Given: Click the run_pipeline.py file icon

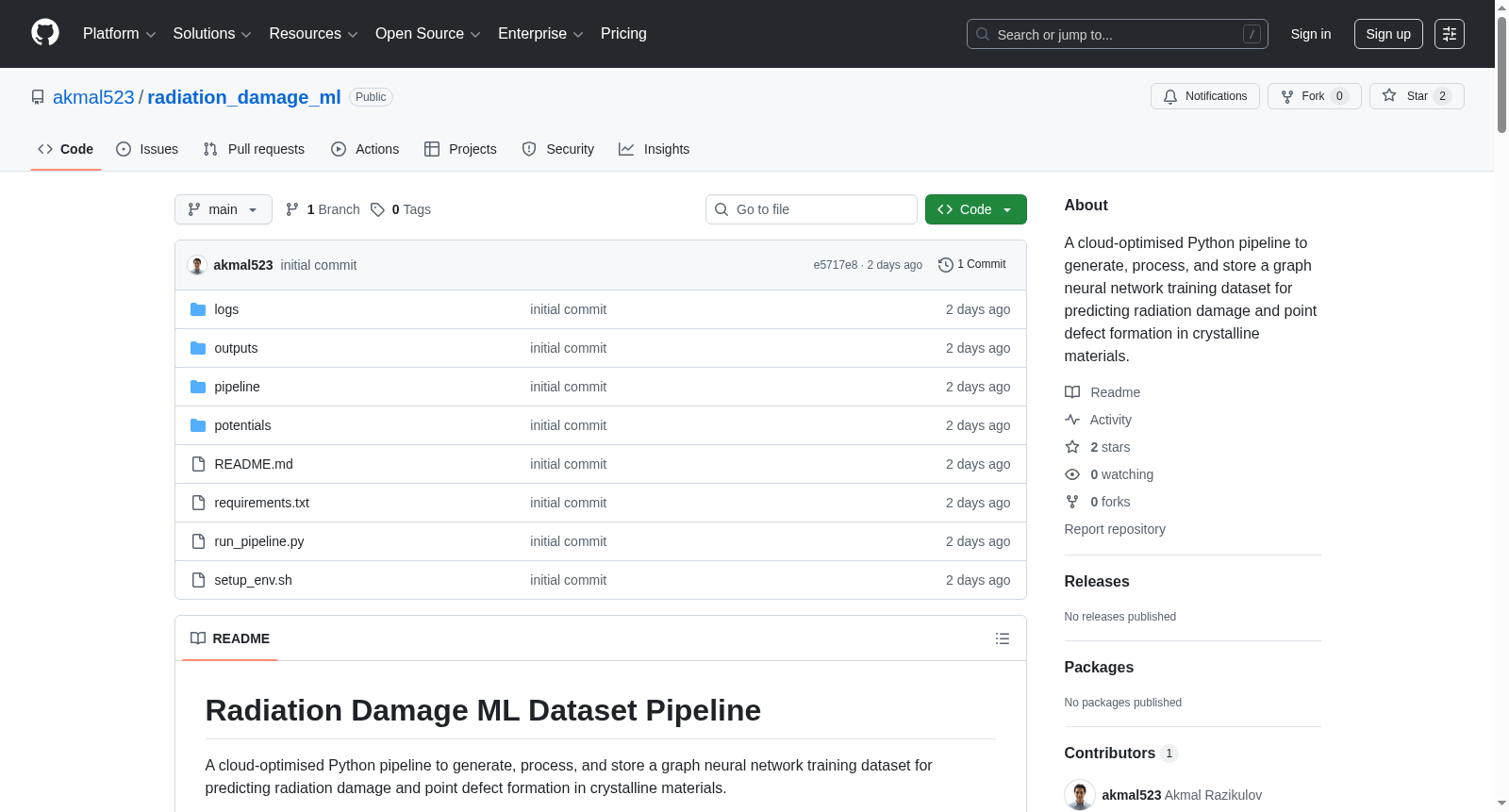Looking at the screenshot, I should tap(198, 541).
